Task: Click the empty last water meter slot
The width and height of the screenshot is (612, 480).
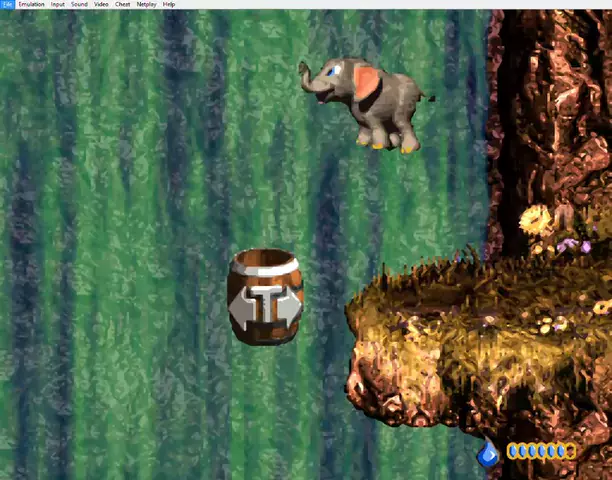Action: click(x=570, y=452)
